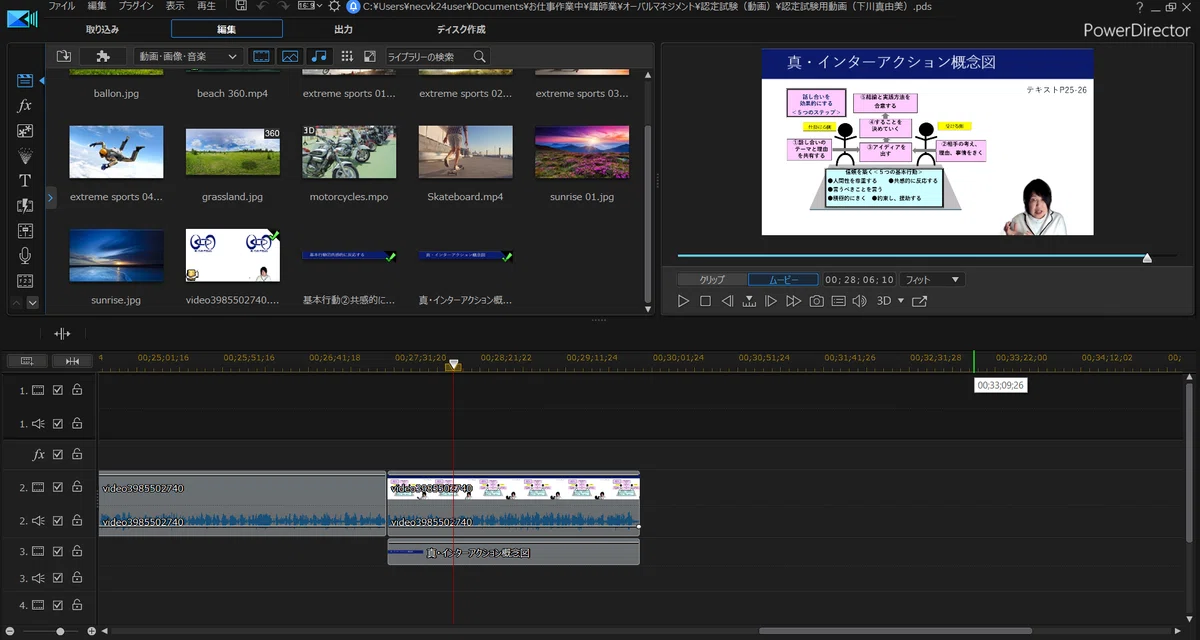This screenshot has width=1200, height=640.
Task: Click the timeline zoom slider handle
Action: pos(60,632)
